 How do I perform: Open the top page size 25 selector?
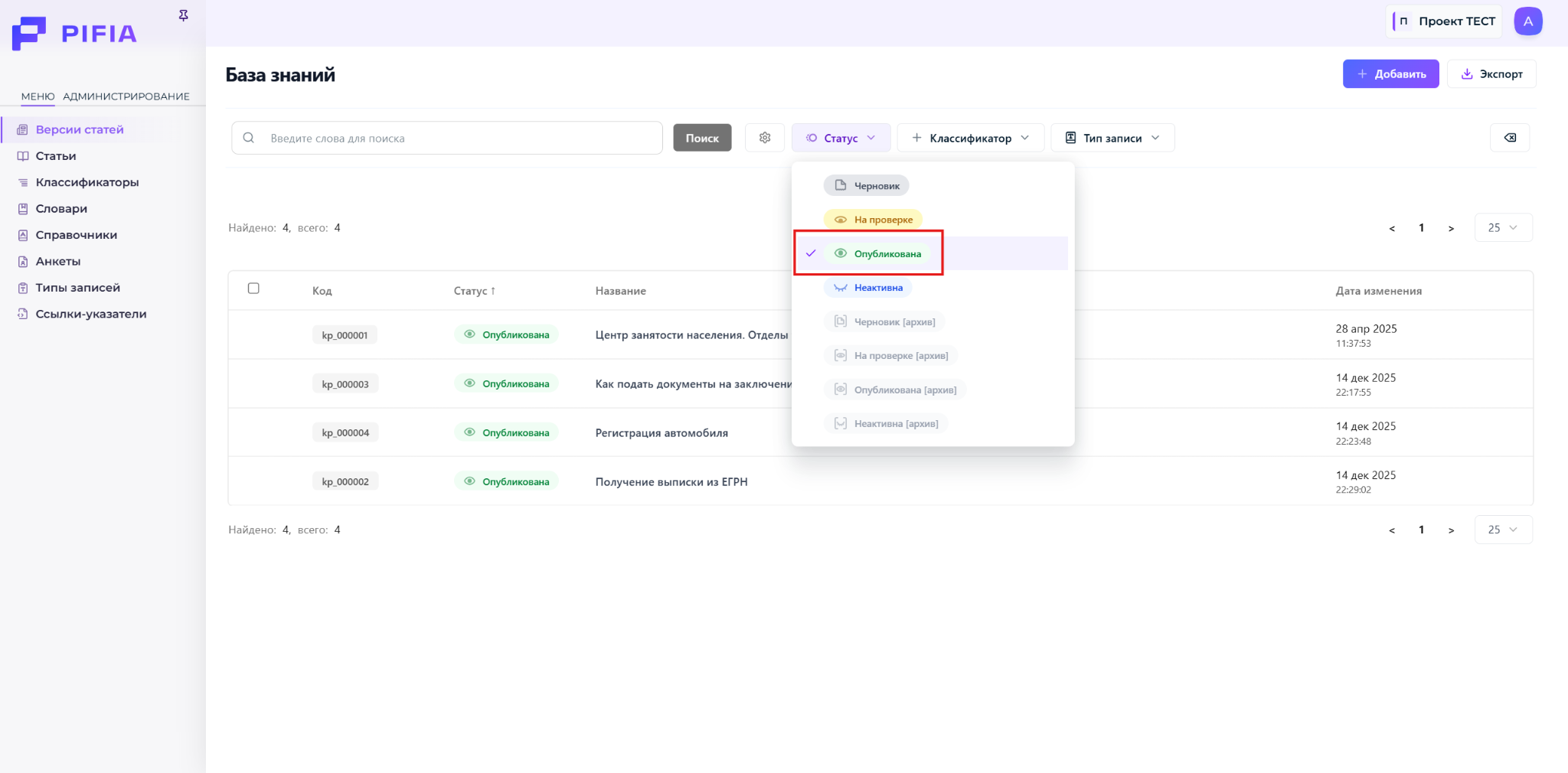click(x=1502, y=228)
